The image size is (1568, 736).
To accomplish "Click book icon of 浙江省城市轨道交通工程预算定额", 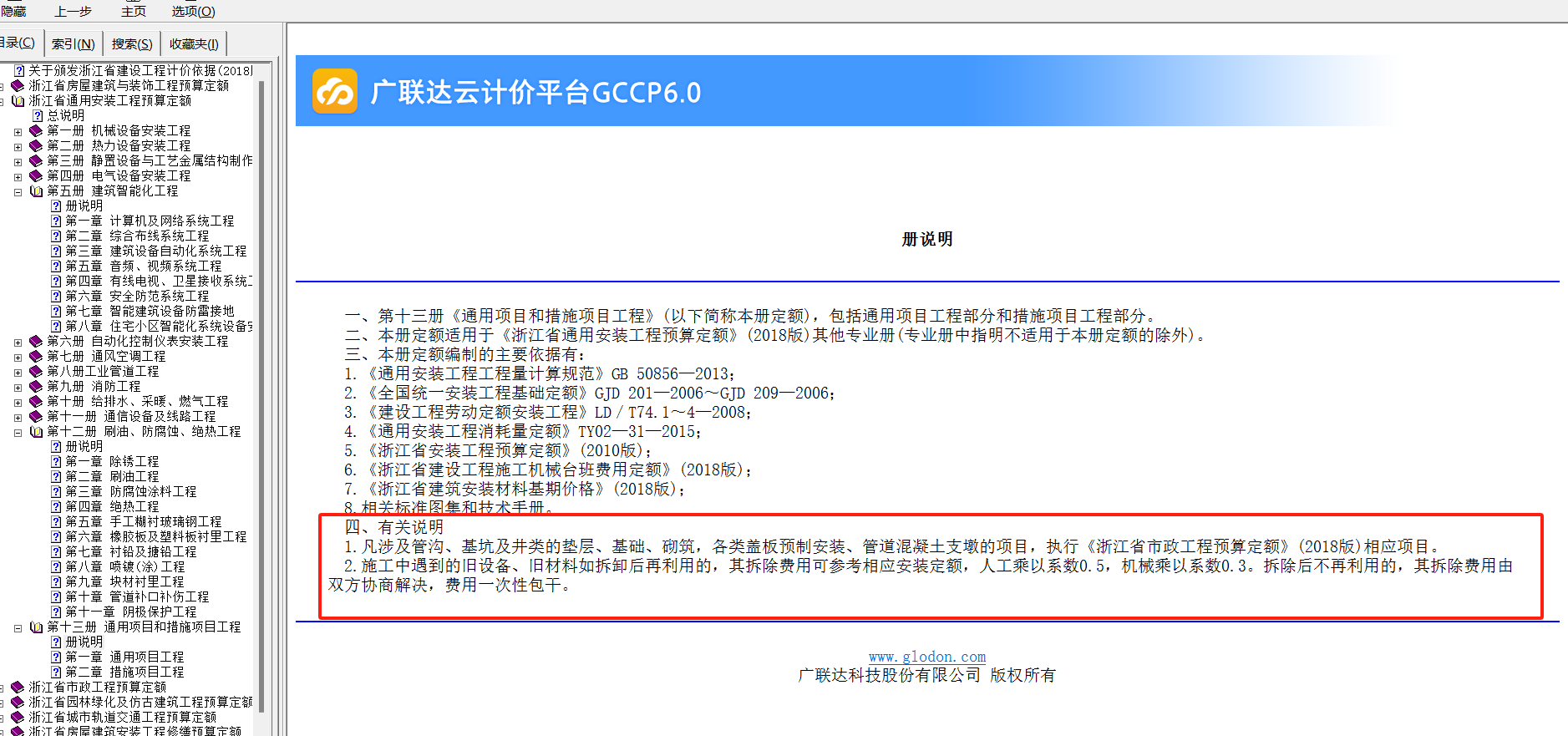I will (18, 717).
